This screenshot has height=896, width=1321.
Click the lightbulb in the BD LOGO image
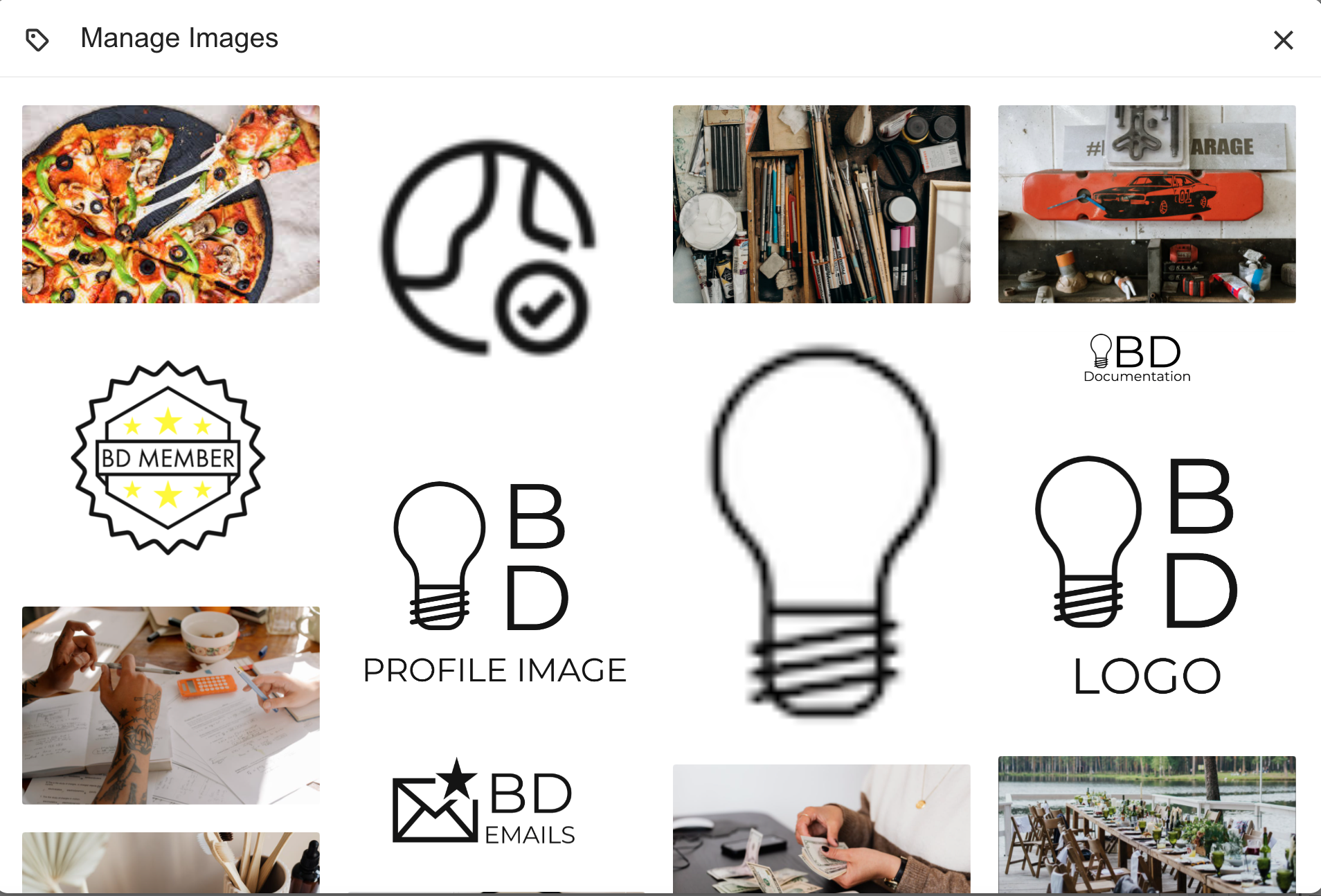tap(1088, 542)
